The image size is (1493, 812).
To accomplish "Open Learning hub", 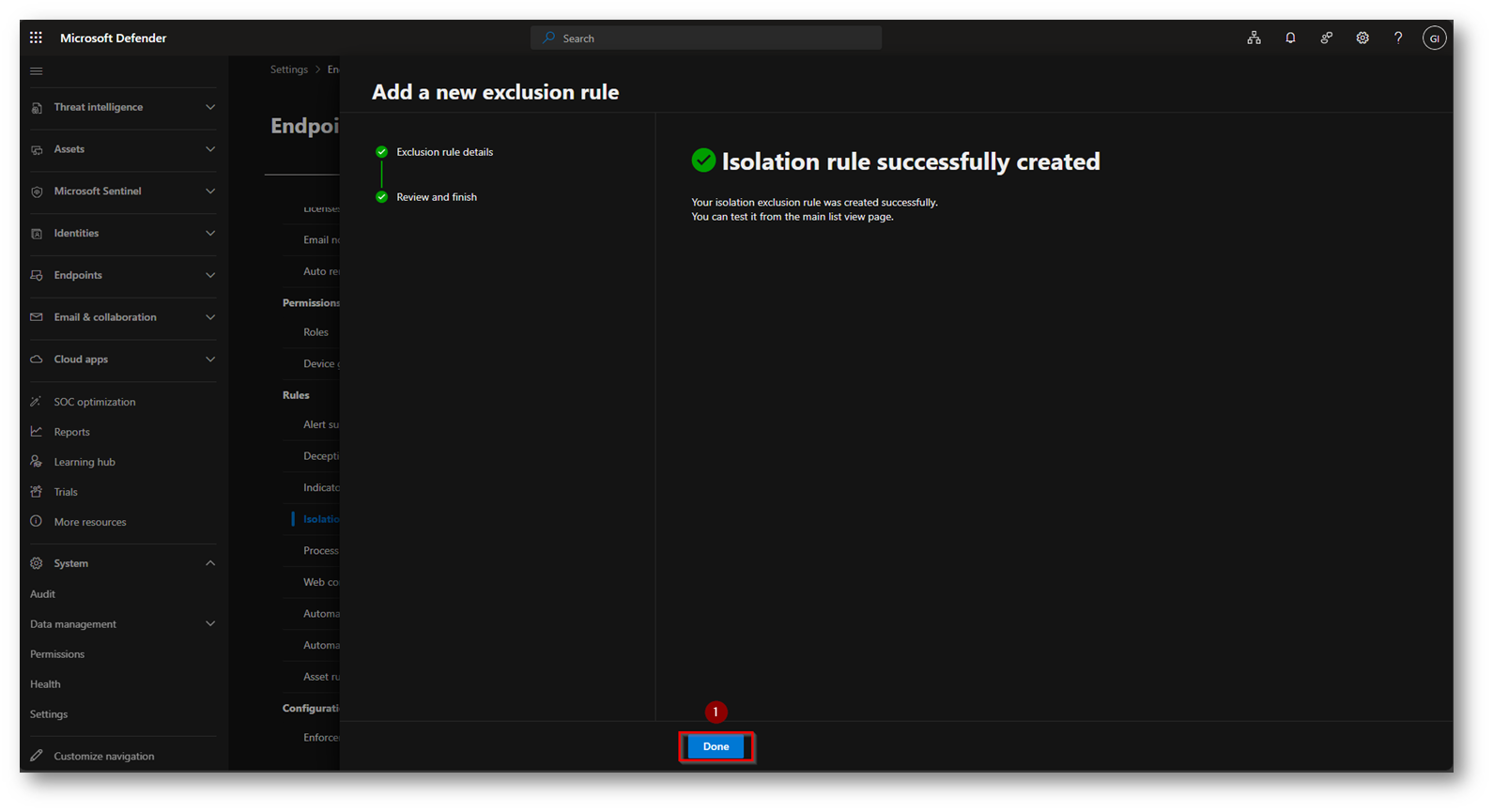I will tap(85, 462).
